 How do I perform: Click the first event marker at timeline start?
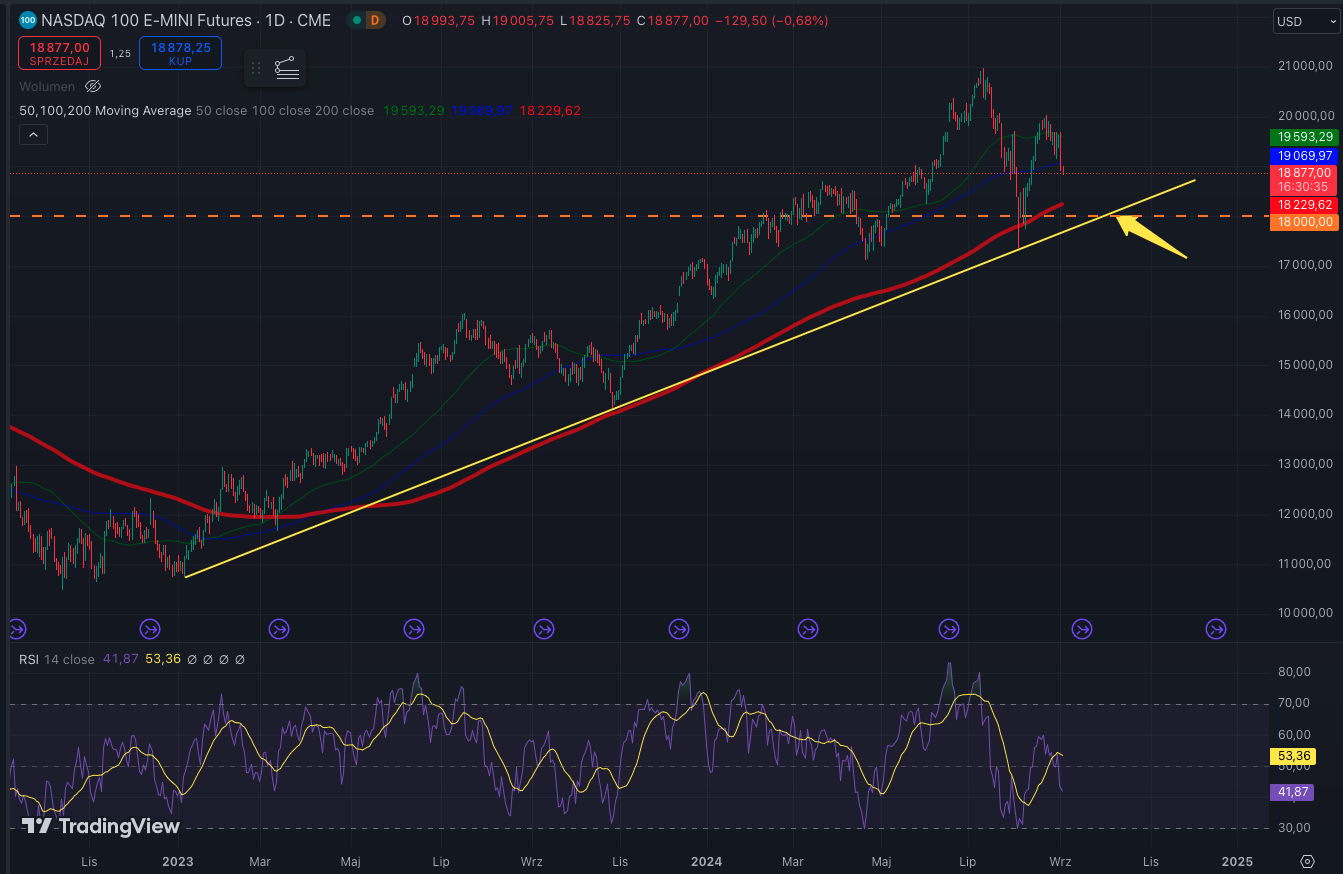point(16,629)
